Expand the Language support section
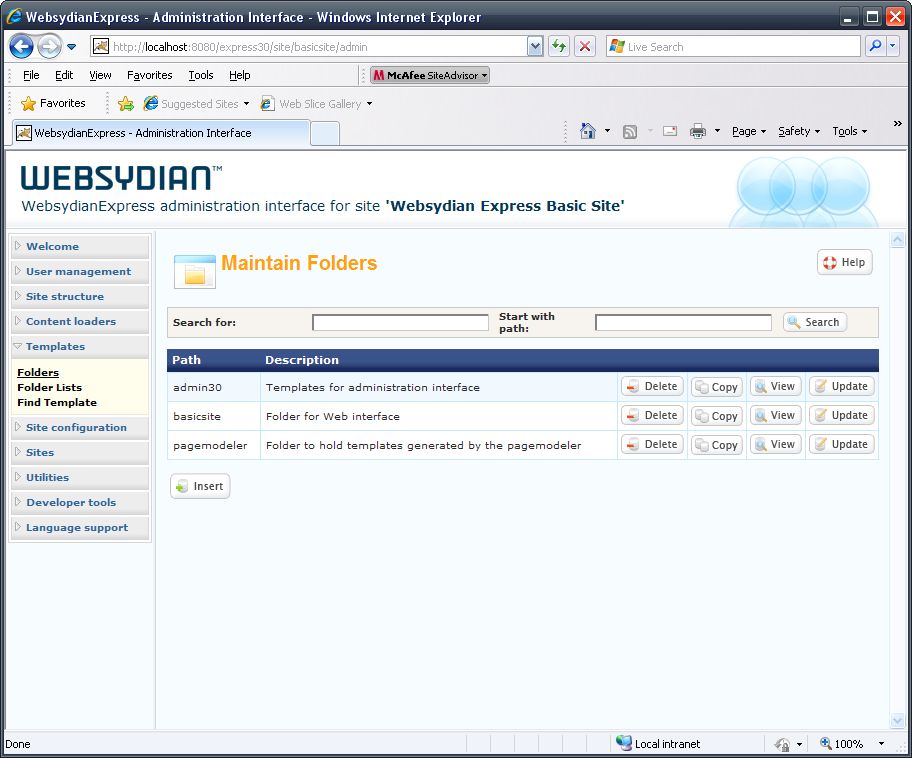Image resolution: width=912 pixels, height=758 pixels. (x=80, y=528)
